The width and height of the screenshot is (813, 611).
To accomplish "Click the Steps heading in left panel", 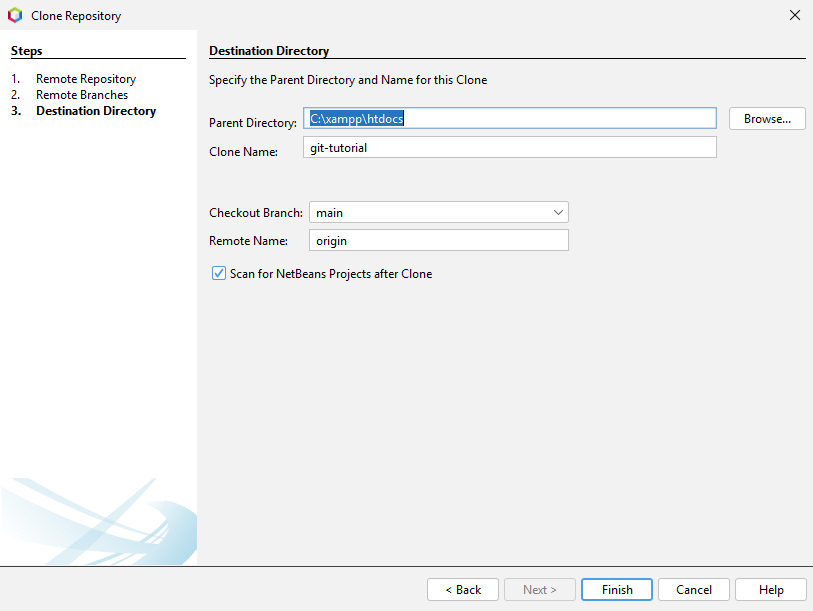I will pyautogui.click(x=27, y=51).
